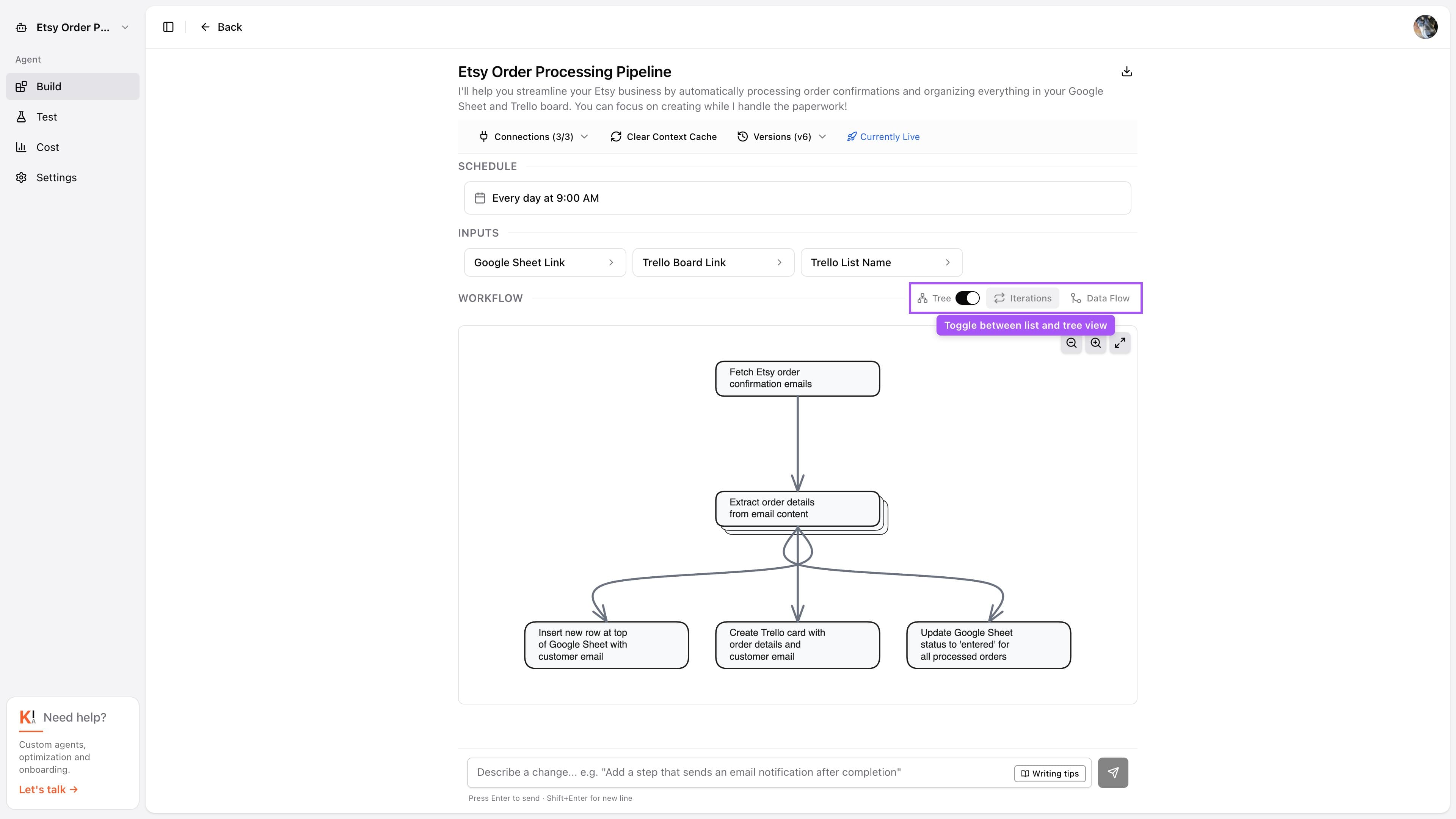Viewport: 1456px width, 819px height.
Task: Enable Iterations view in workflow
Action: coord(1022,298)
